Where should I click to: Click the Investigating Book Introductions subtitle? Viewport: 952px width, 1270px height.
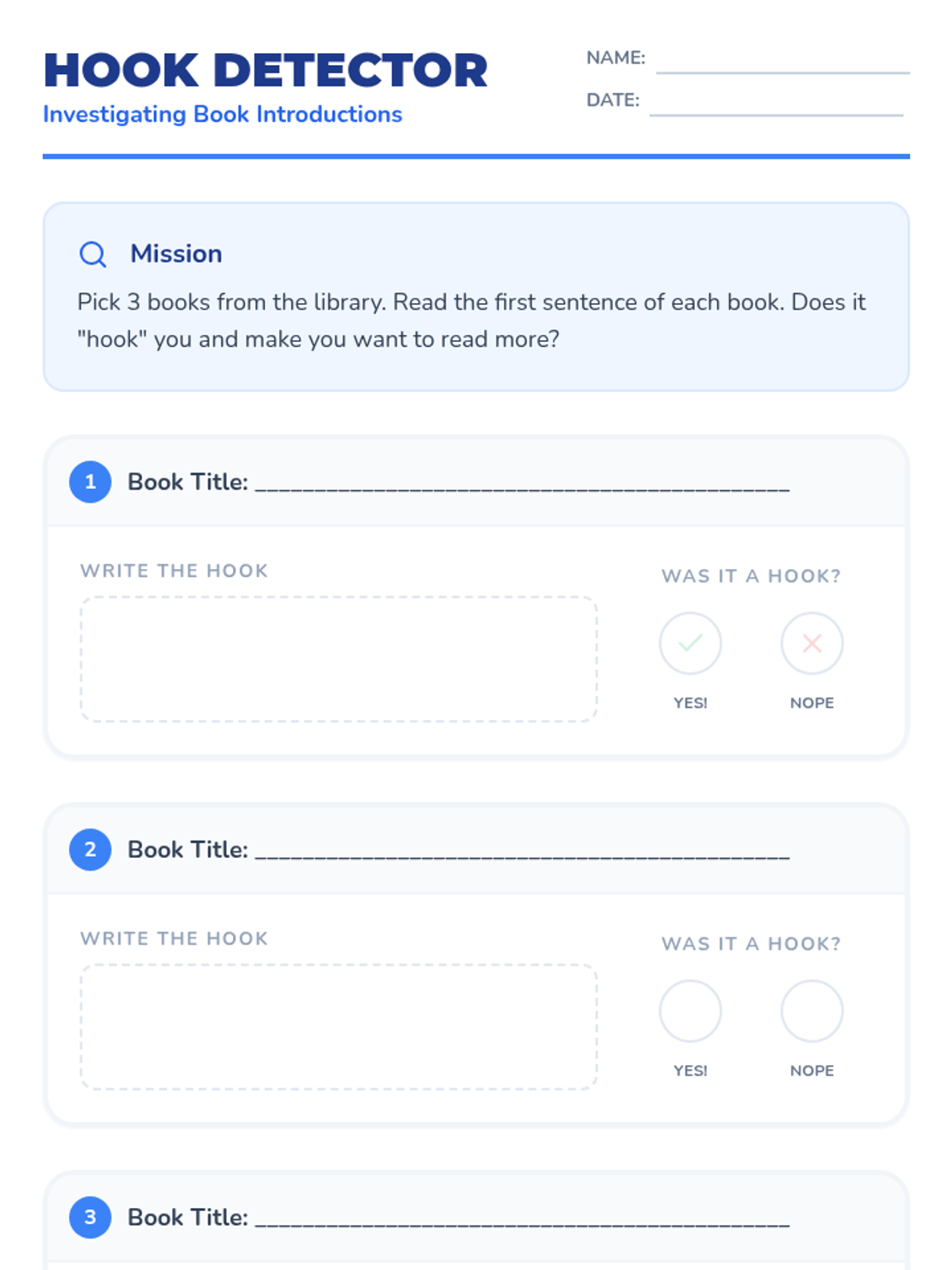222,114
